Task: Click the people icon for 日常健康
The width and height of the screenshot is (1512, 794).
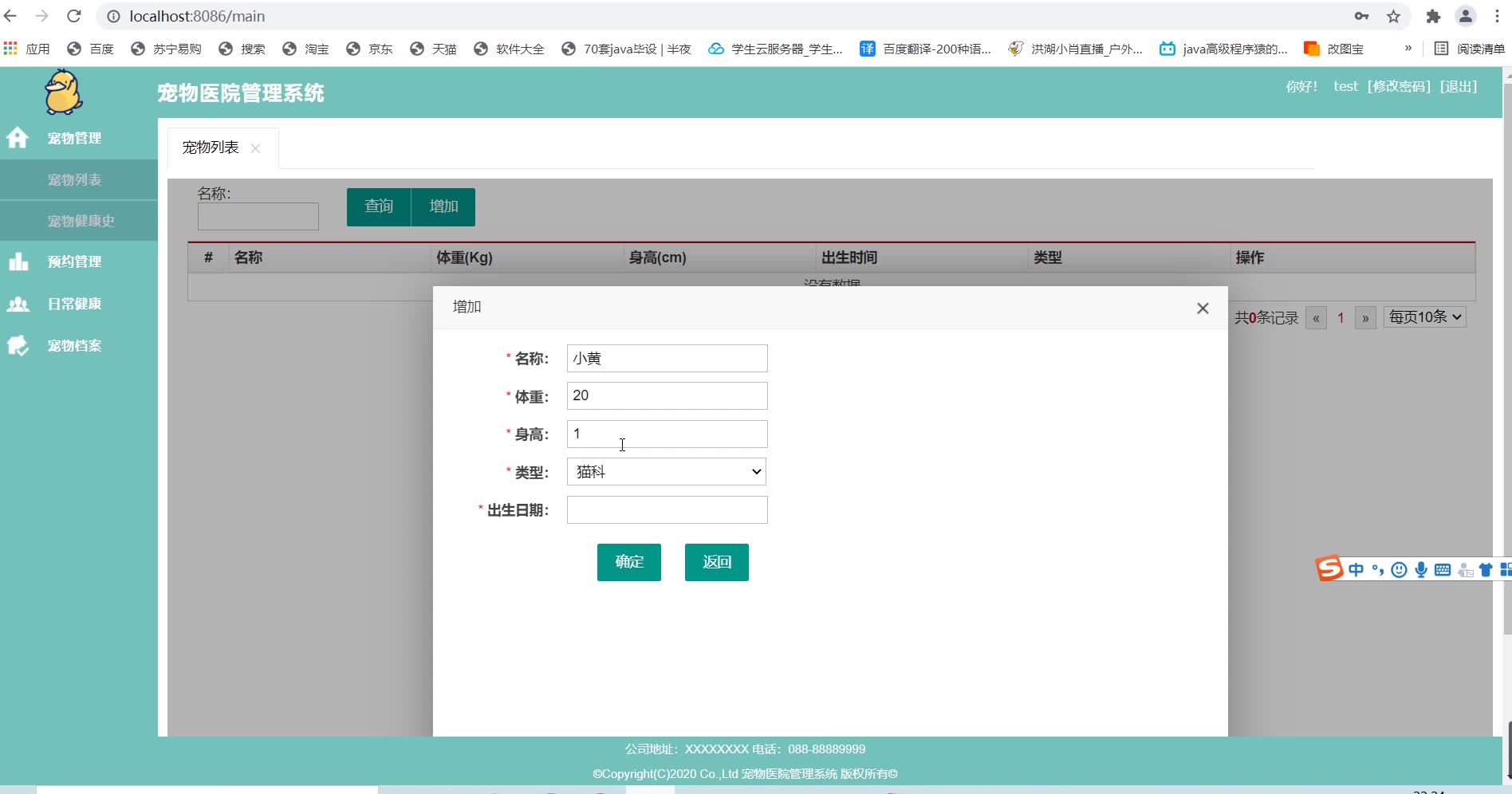Action: pos(18,304)
